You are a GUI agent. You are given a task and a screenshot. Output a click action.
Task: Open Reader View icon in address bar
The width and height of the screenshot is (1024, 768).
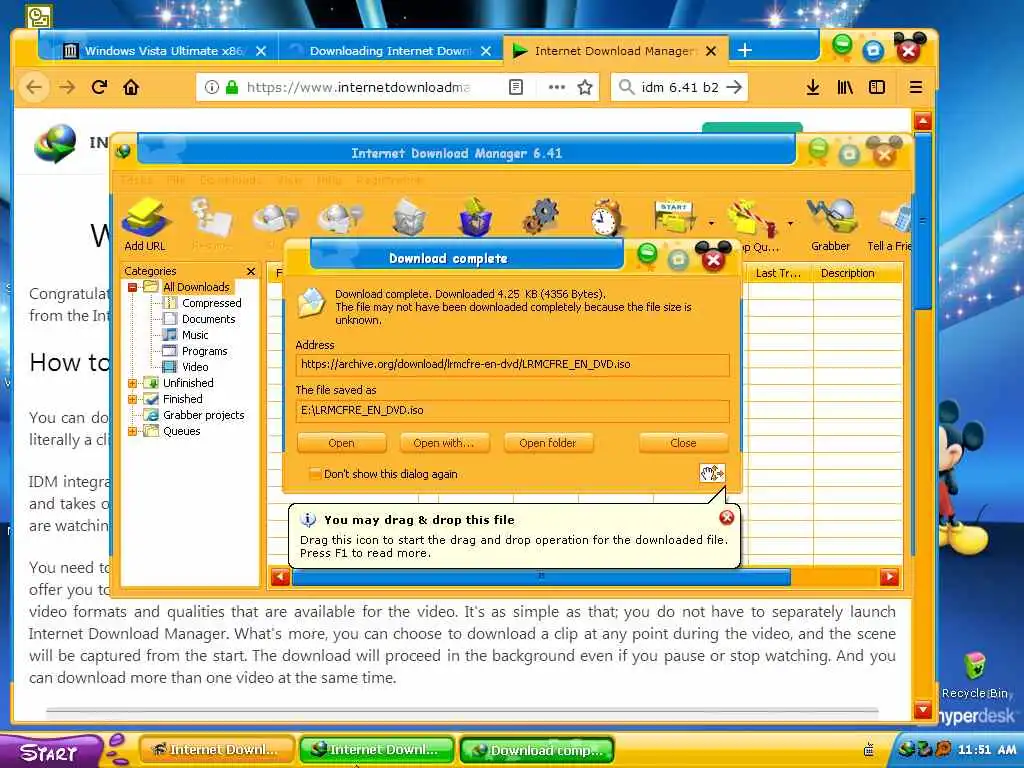(516, 87)
